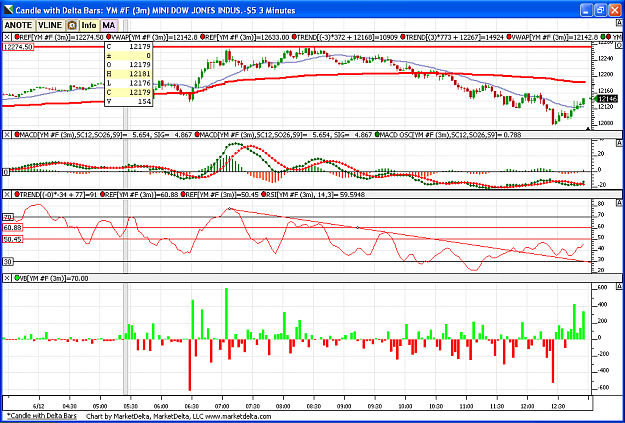Open the clock icon in the toolbar
Screen dimensions: 625x423
click(x=72, y=25)
